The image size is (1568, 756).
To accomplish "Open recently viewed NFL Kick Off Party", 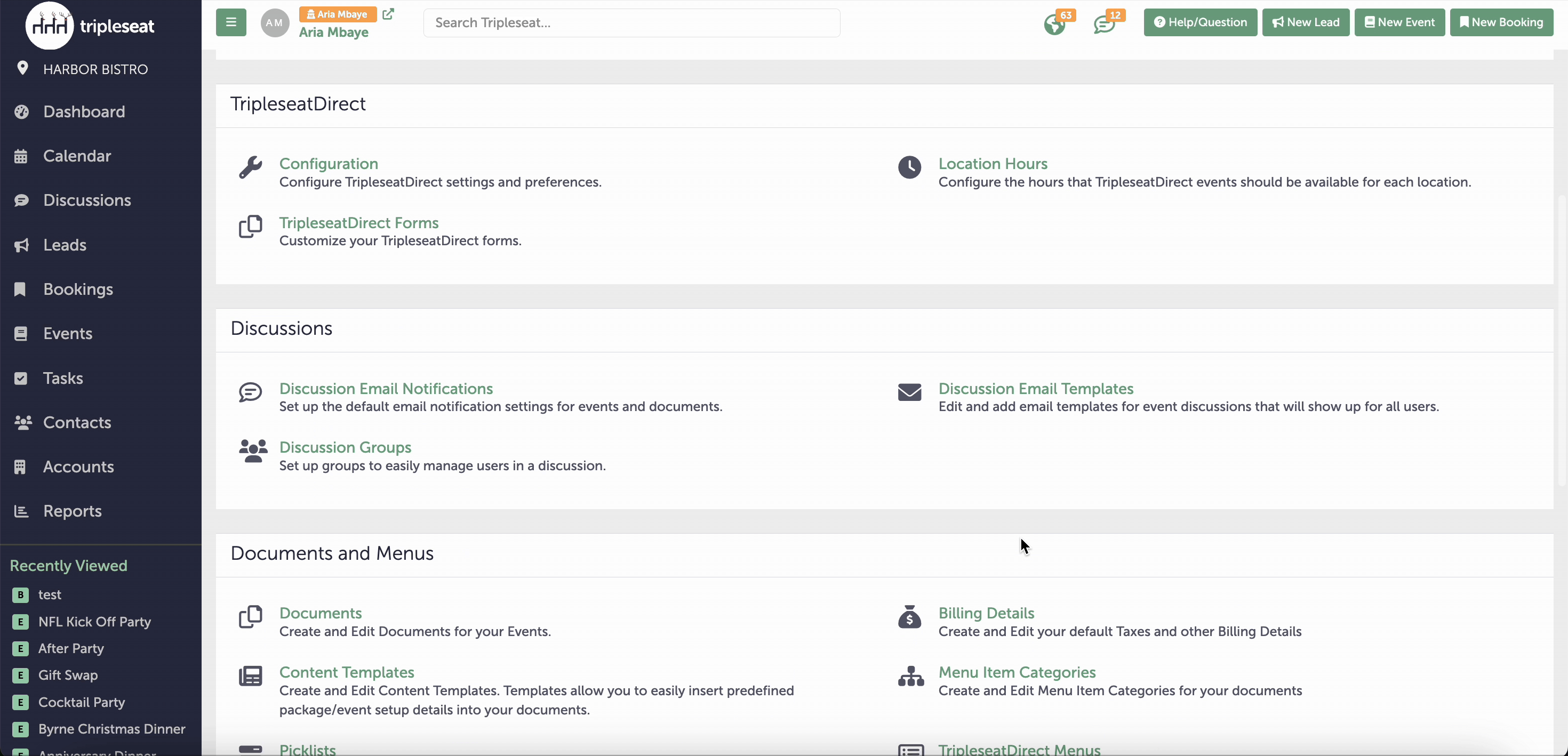I will 94,622.
